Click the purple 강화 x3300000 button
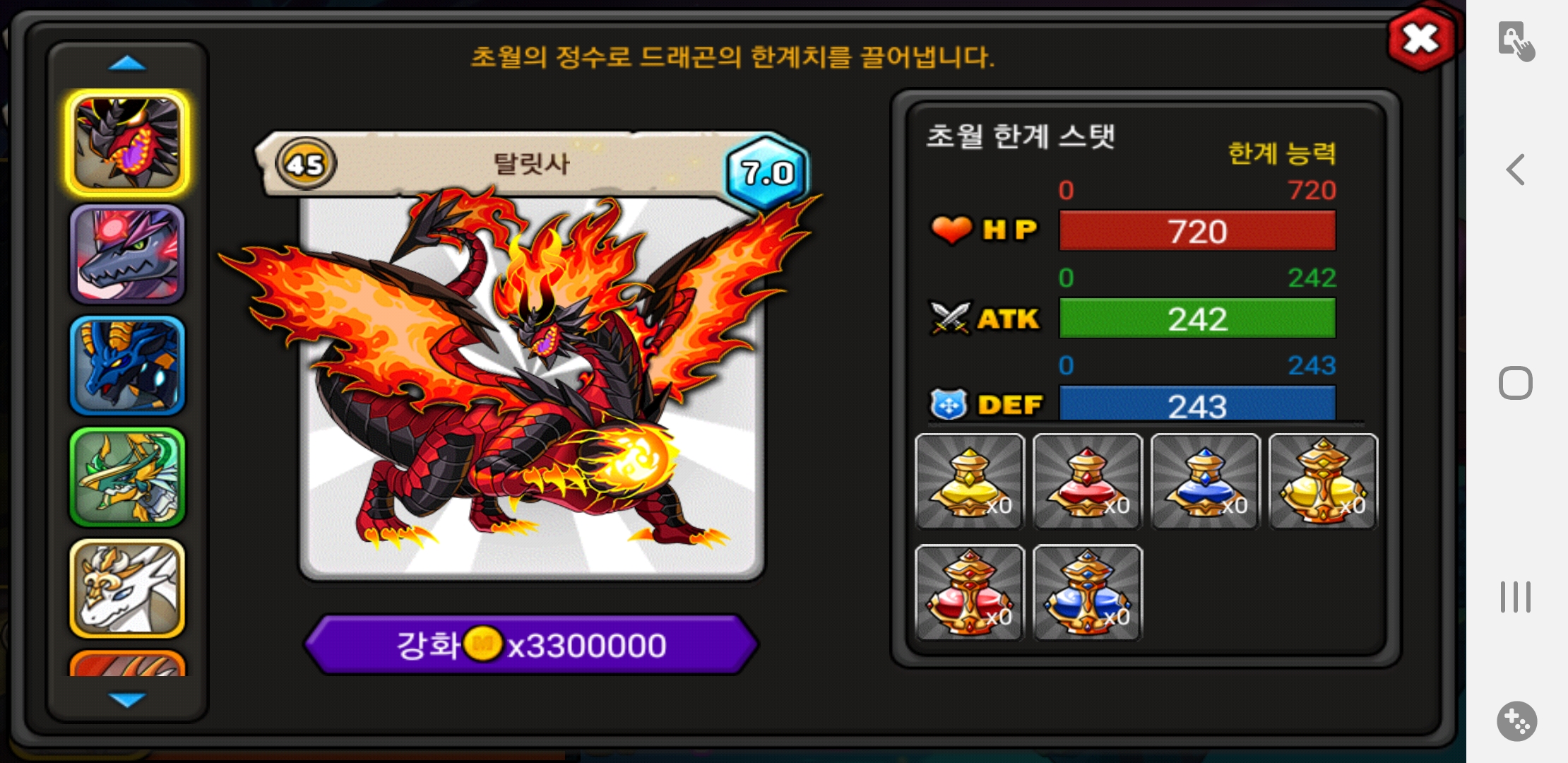The image size is (1568, 763). [531, 645]
